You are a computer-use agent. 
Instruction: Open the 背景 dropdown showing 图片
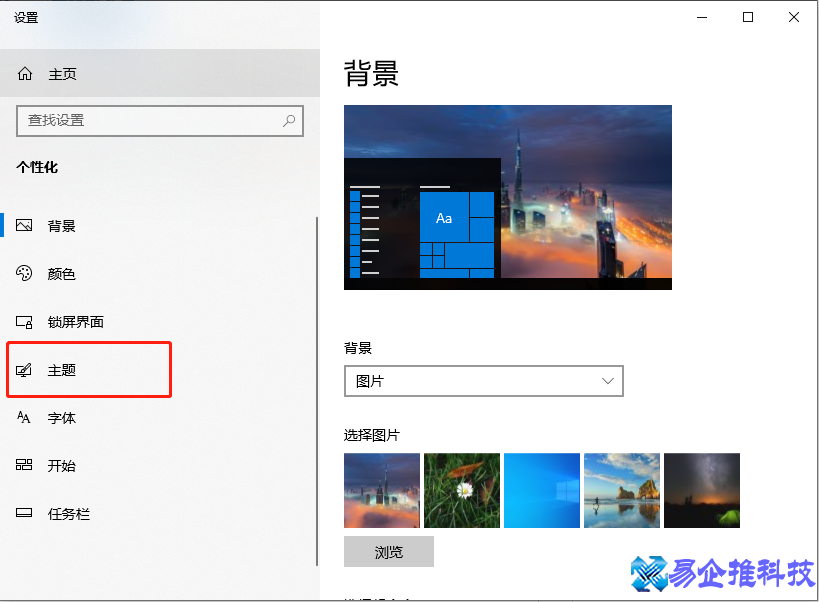[x=484, y=381]
